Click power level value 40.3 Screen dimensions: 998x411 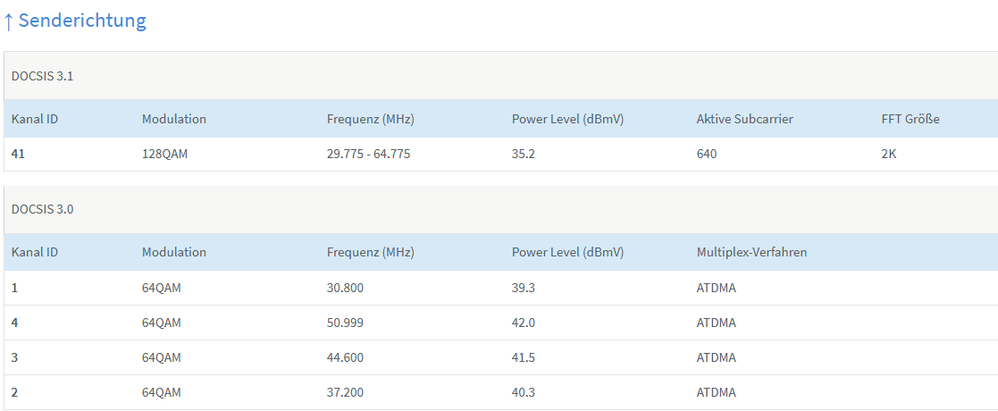(525, 392)
